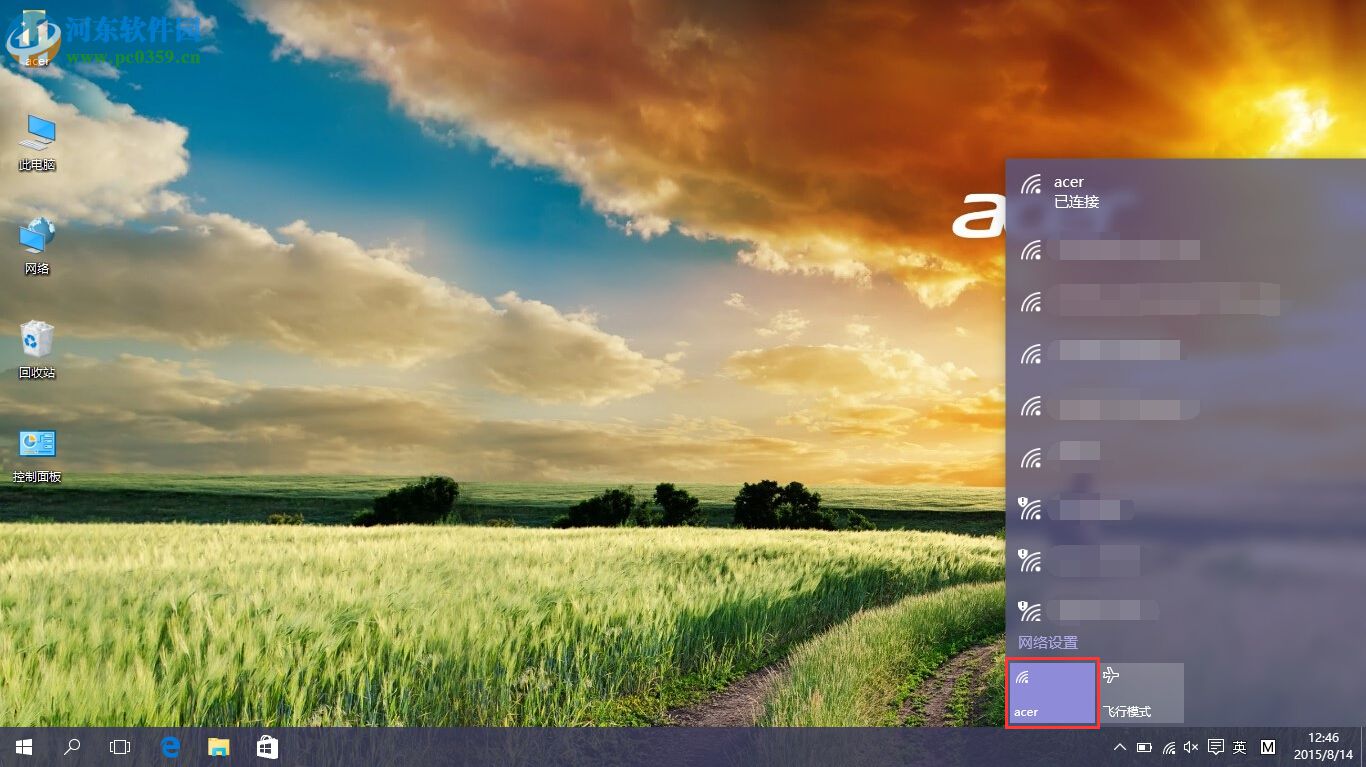Click the volume icon in the system tray

pos(1191,746)
